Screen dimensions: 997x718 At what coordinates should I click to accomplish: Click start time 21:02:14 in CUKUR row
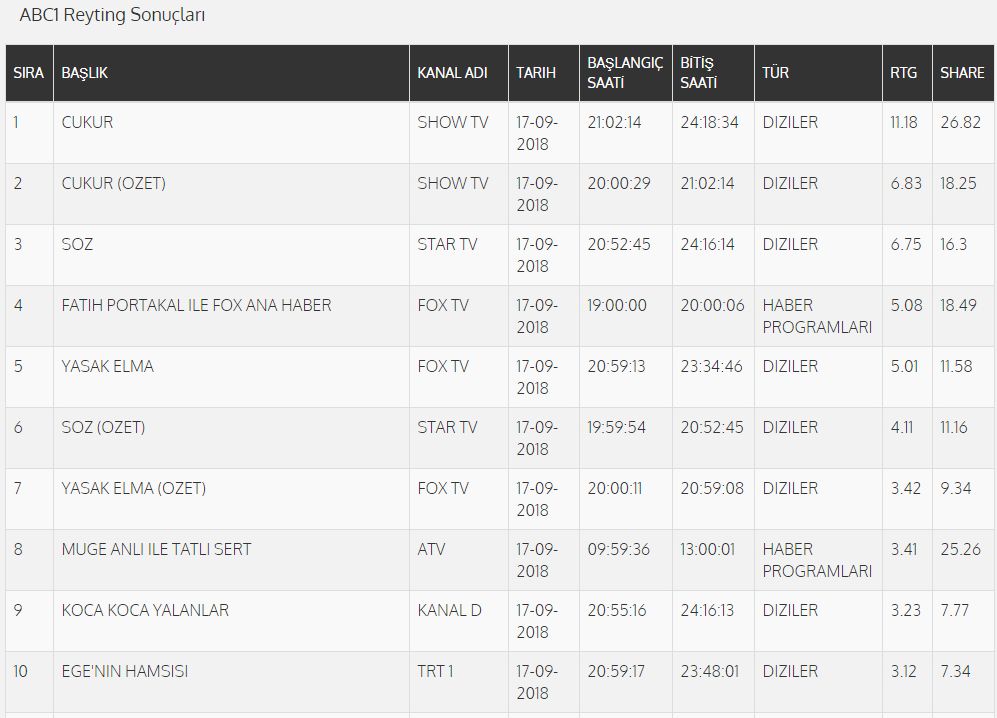[614, 122]
